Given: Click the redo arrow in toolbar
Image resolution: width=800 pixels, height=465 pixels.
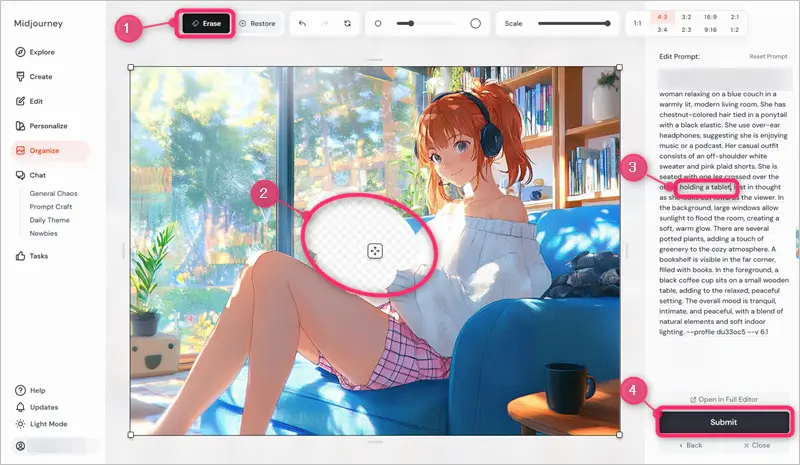Looking at the screenshot, I should [325, 22].
